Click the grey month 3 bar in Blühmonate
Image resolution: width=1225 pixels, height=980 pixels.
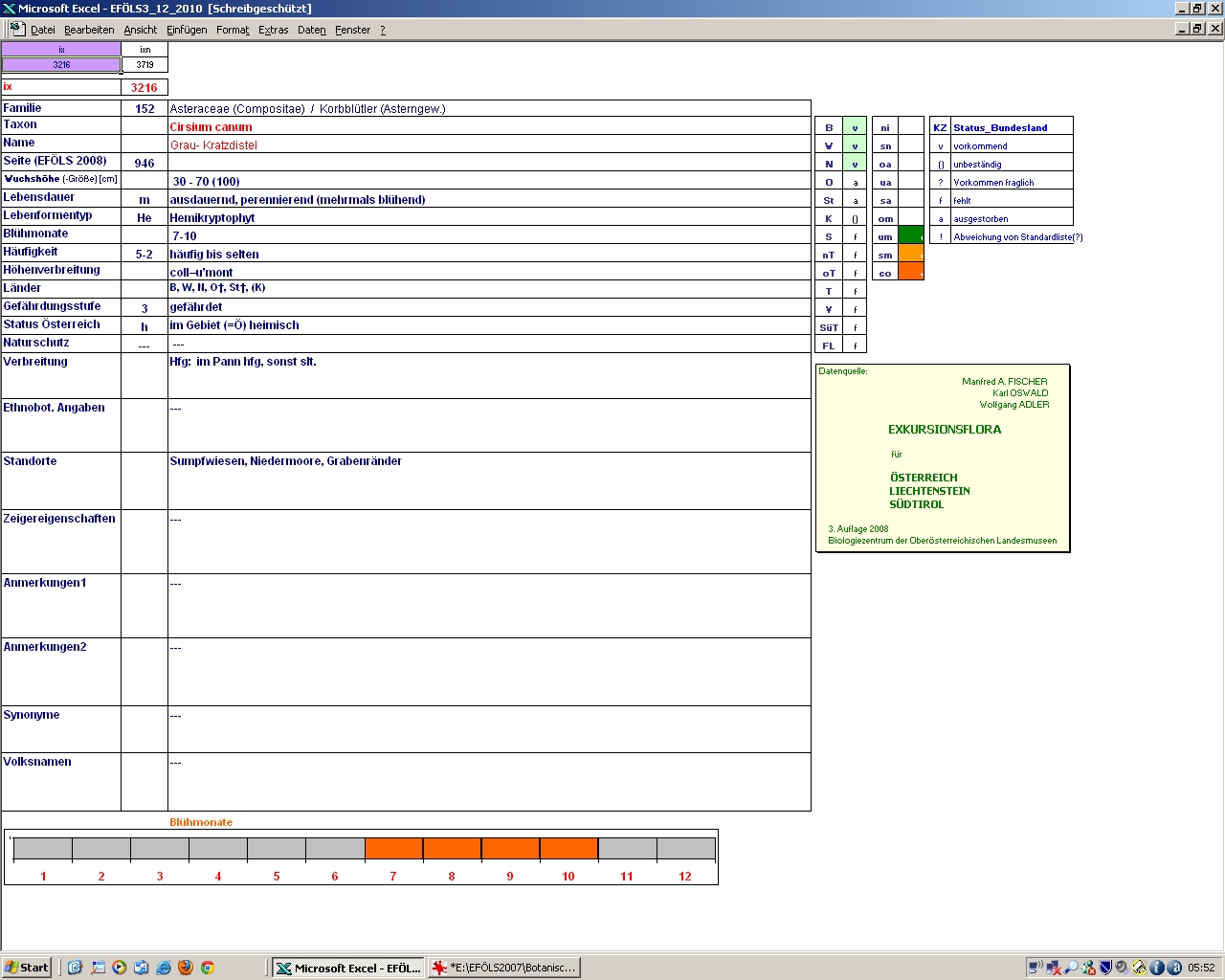click(160, 849)
